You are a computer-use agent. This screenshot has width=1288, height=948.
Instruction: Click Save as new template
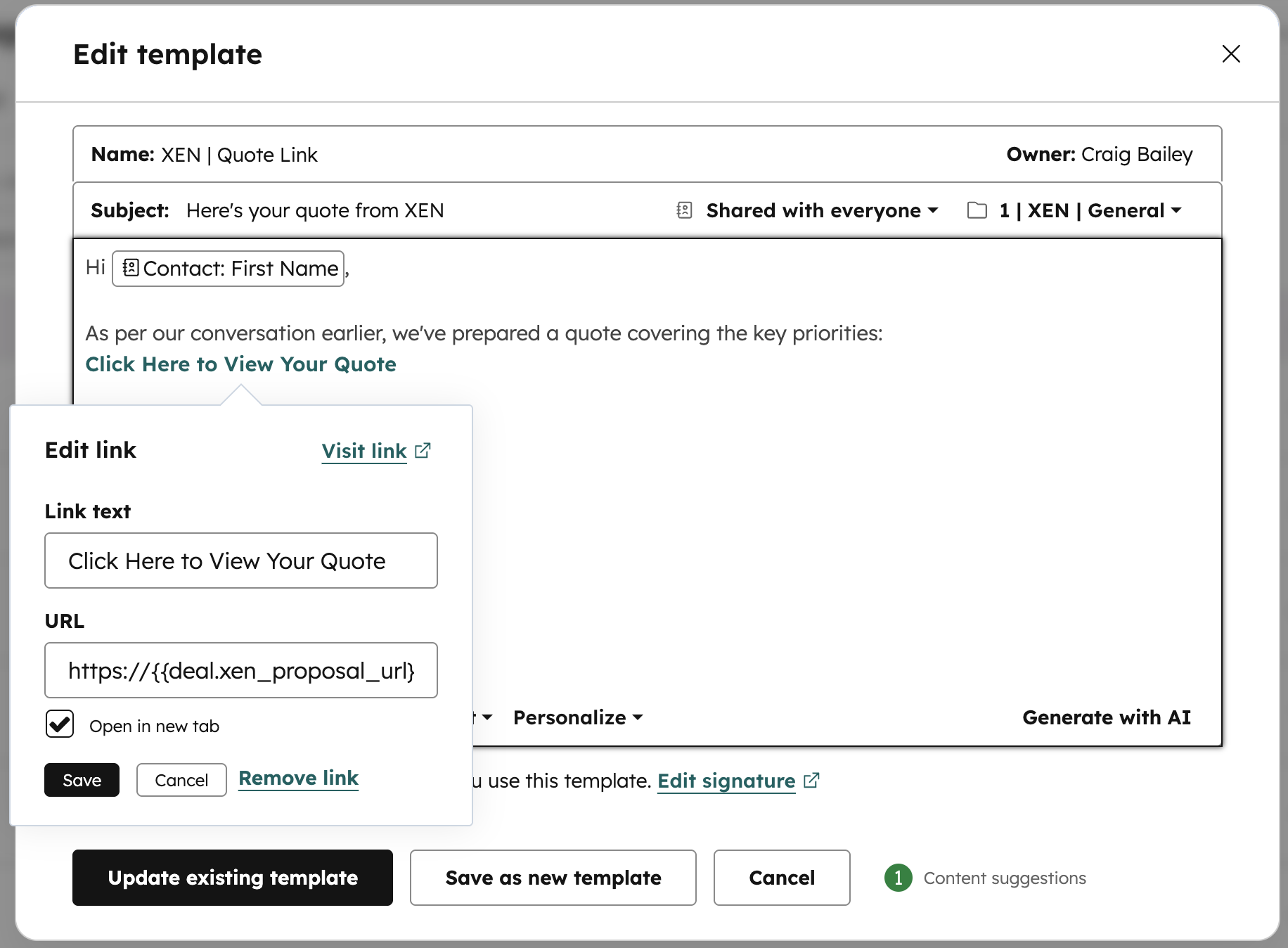pos(553,878)
